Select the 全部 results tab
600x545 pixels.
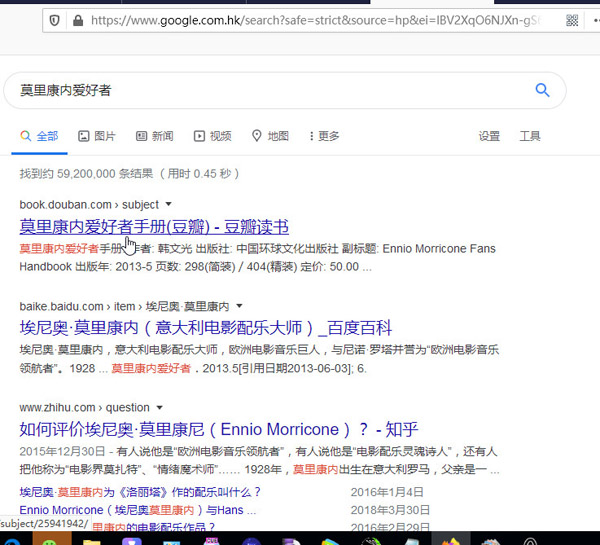(39, 136)
